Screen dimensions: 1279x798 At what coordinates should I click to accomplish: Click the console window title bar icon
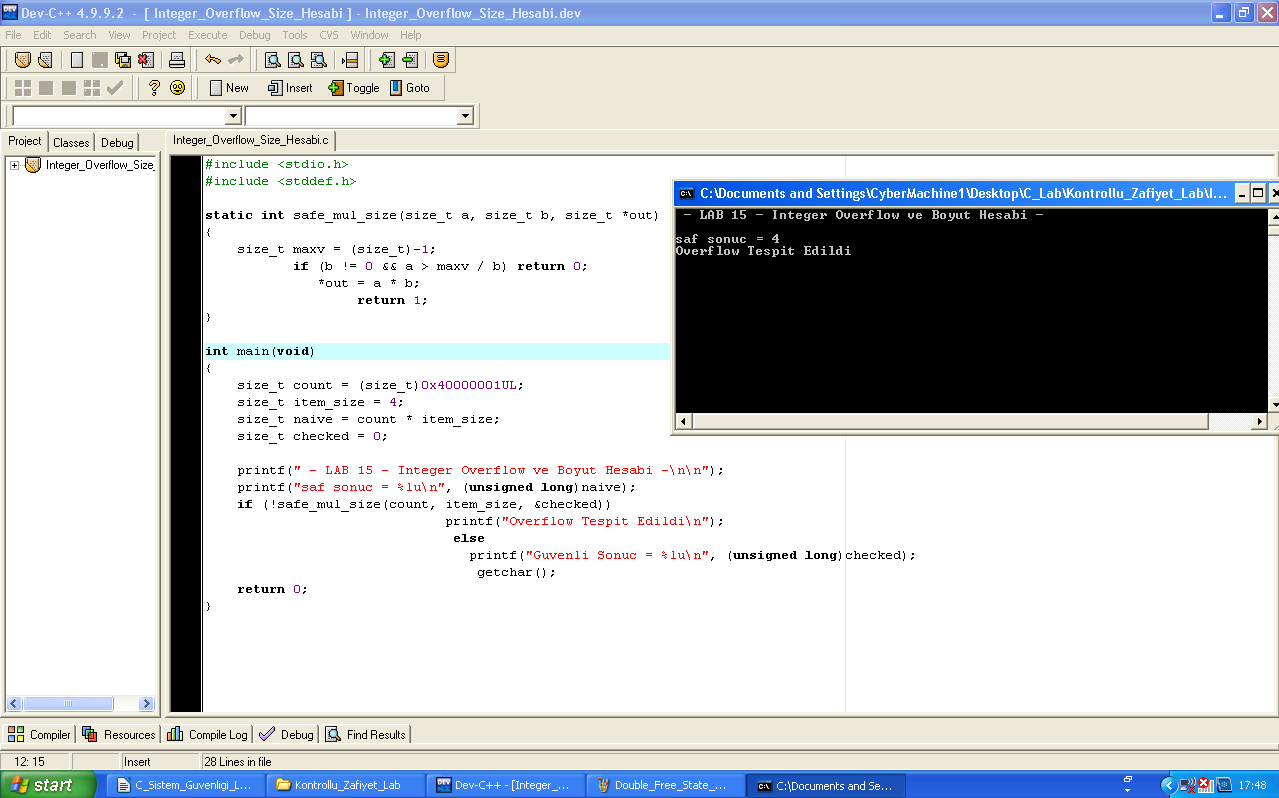tap(687, 193)
